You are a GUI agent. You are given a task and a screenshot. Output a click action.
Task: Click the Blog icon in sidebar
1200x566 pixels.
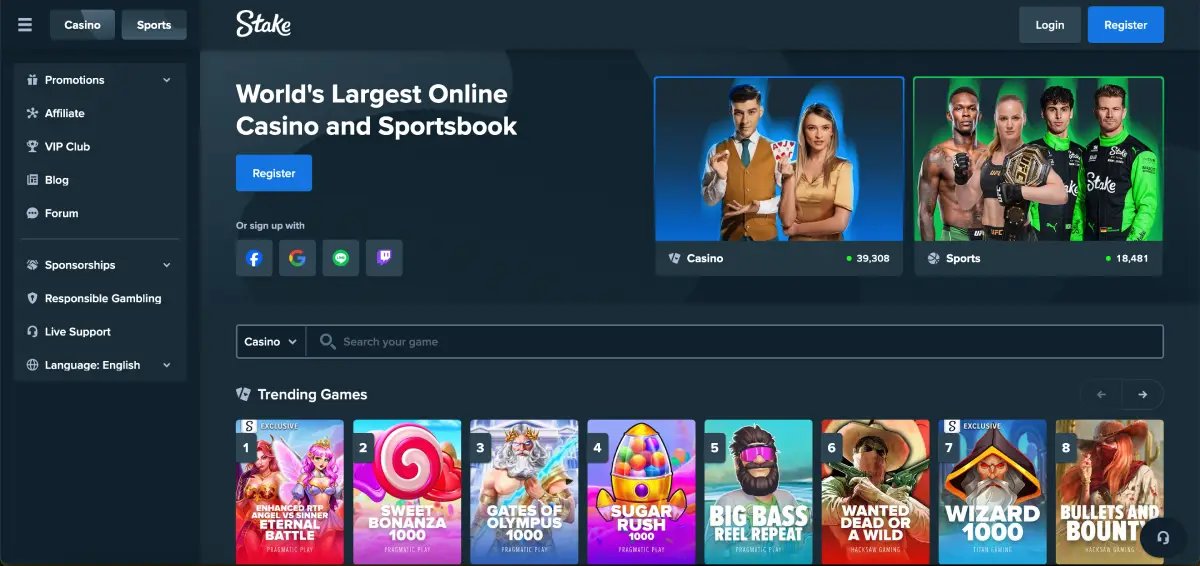tap(33, 180)
